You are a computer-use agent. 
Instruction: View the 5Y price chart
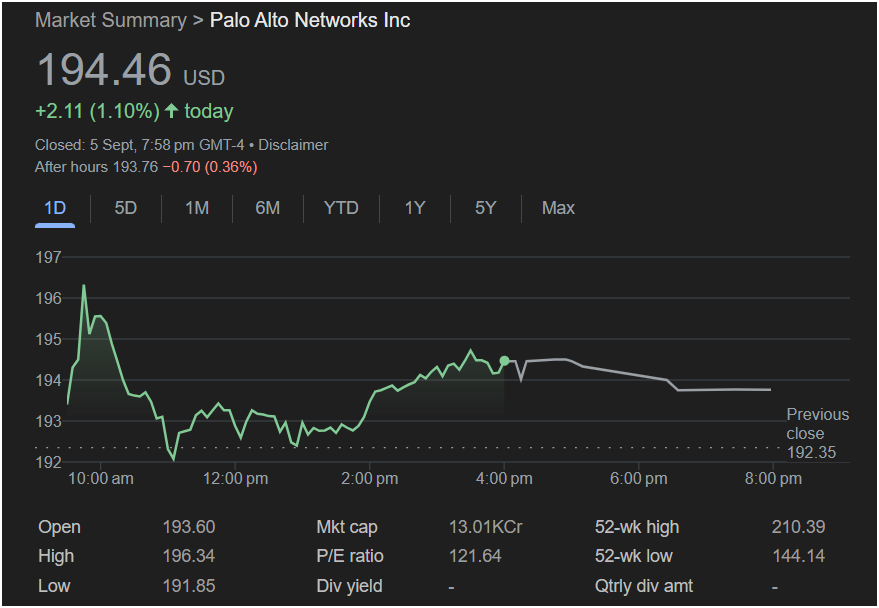[485, 208]
